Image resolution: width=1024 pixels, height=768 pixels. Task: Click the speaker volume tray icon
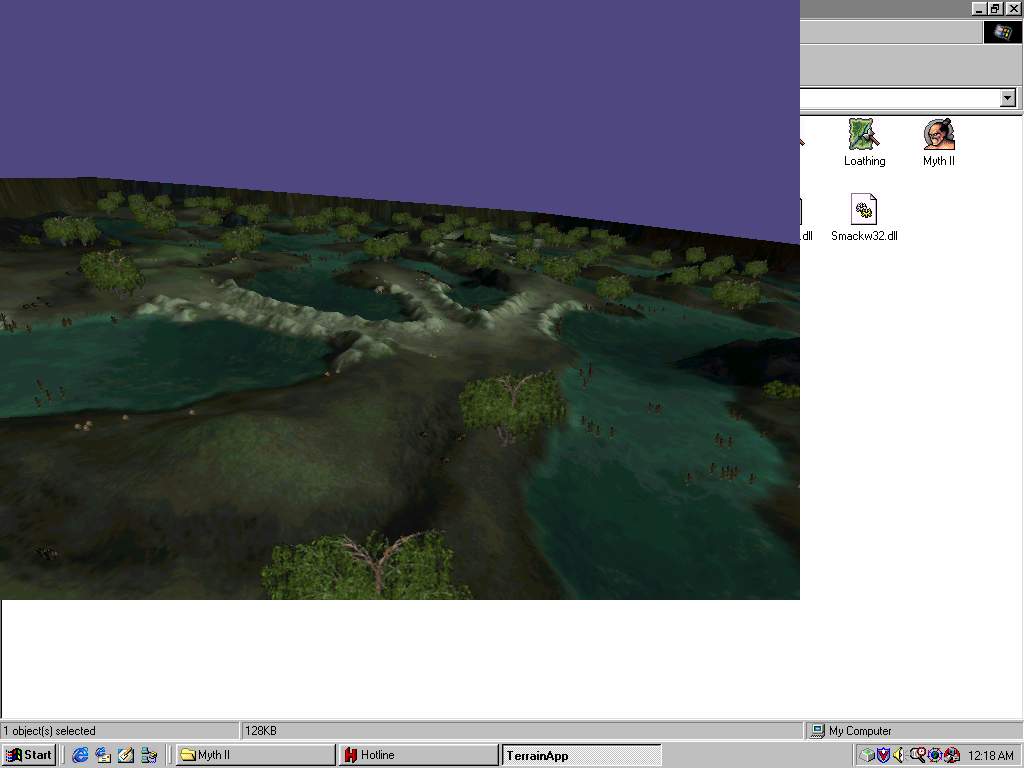(899, 755)
